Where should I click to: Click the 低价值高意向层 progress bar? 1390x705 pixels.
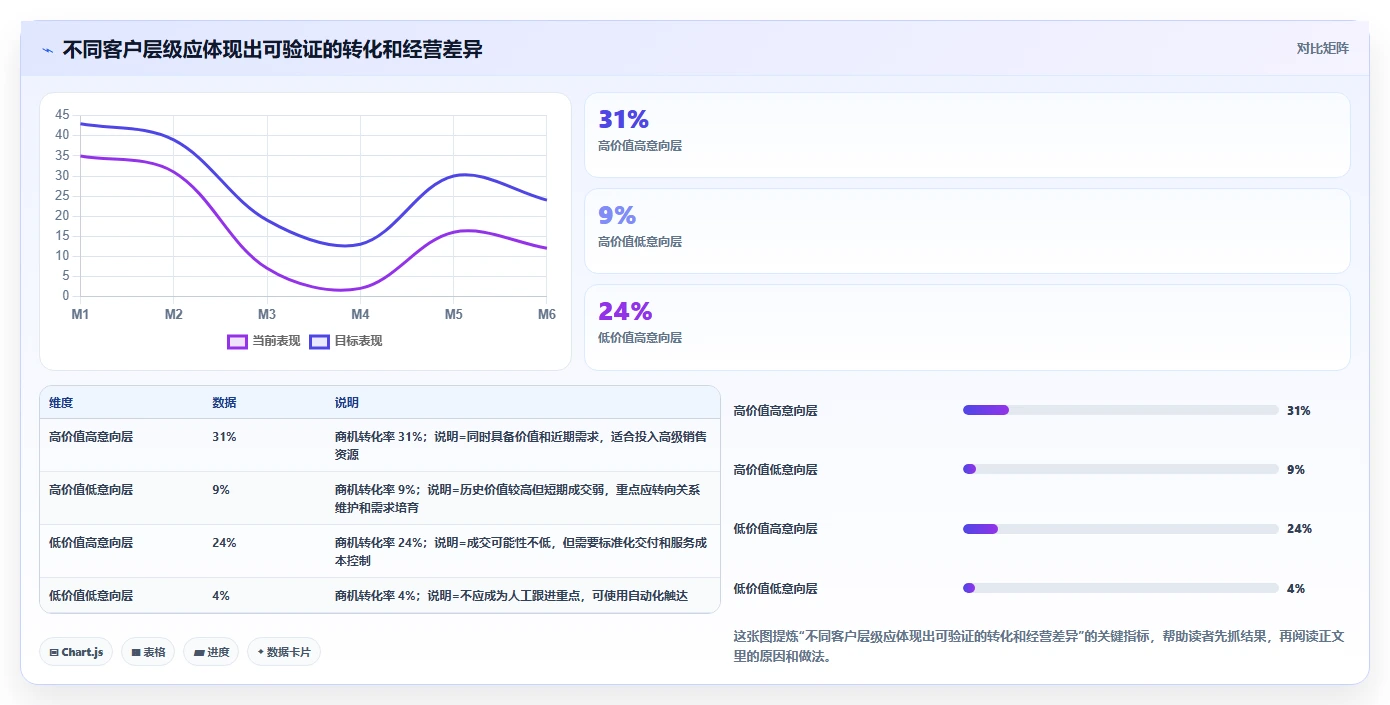click(x=1120, y=528)
